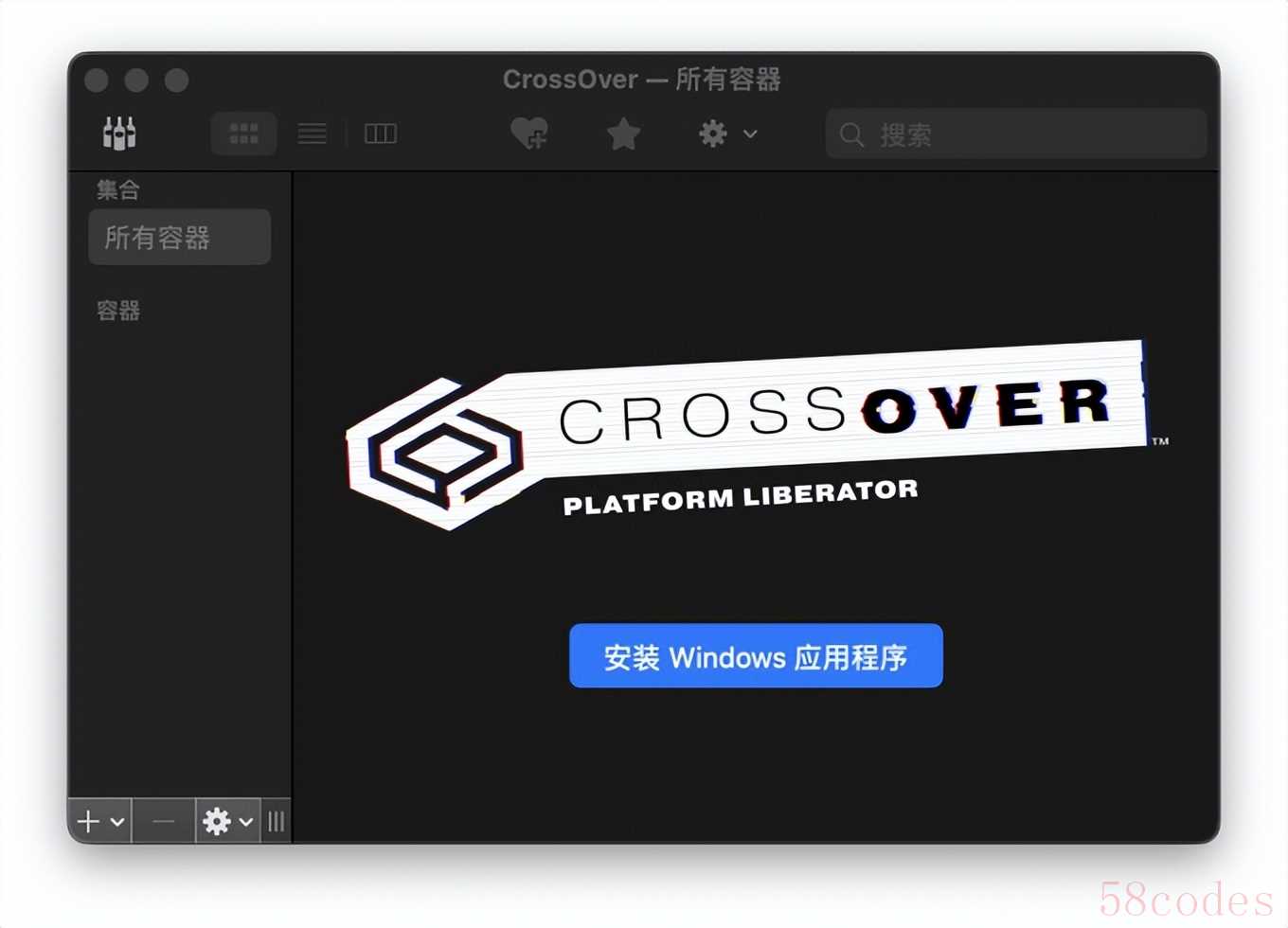The image size is (1288, 928).
Task: Click the minus remove-container button
Action: click(x=164, y=821)
